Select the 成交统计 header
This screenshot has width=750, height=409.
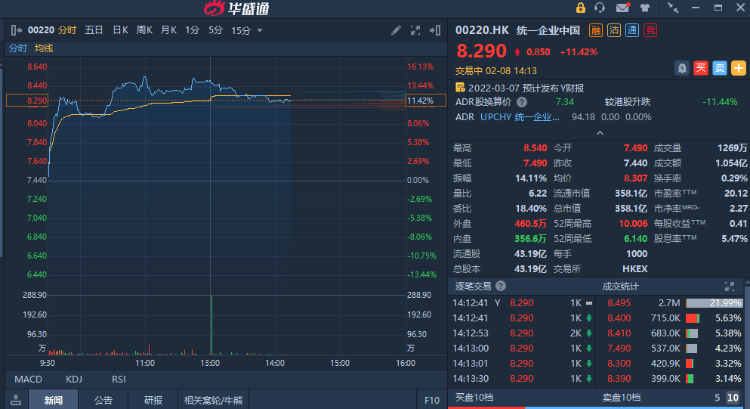click(x=620, y=286)
